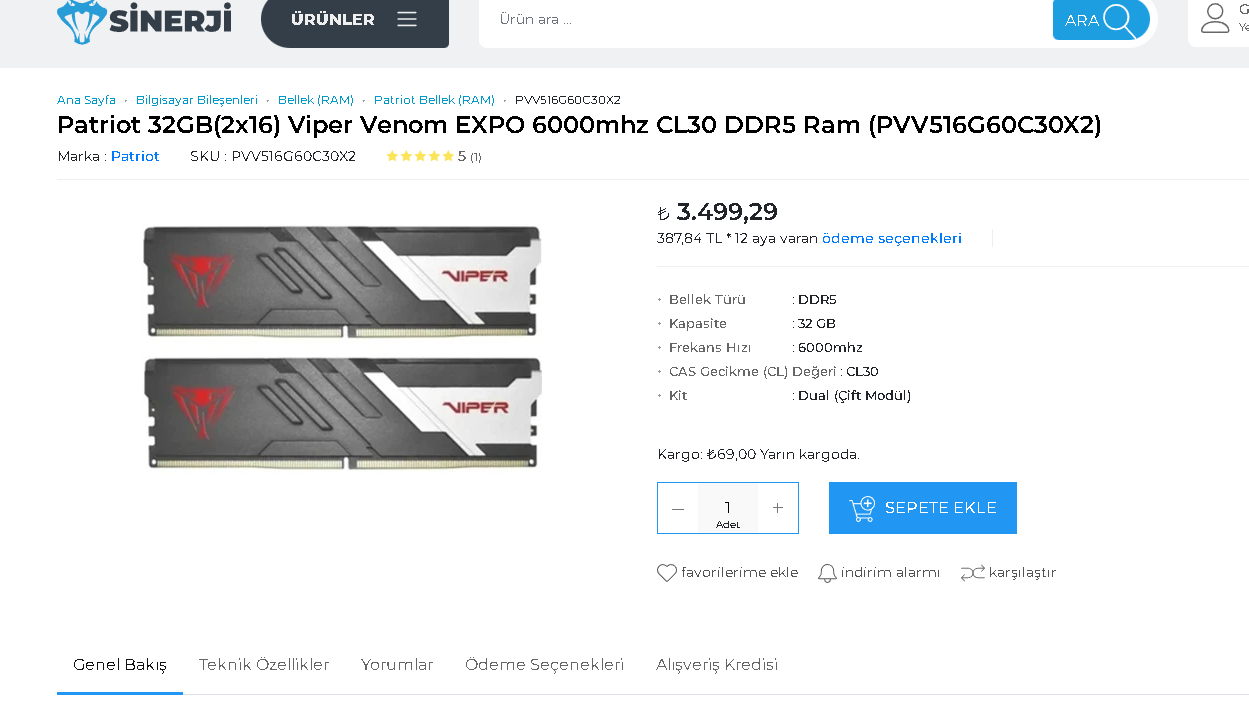Screen dimensions: 1249x718
Task: Open Bellek (RAM) breadcrumb
Action: pyautogui.click(x=316, y=100)
